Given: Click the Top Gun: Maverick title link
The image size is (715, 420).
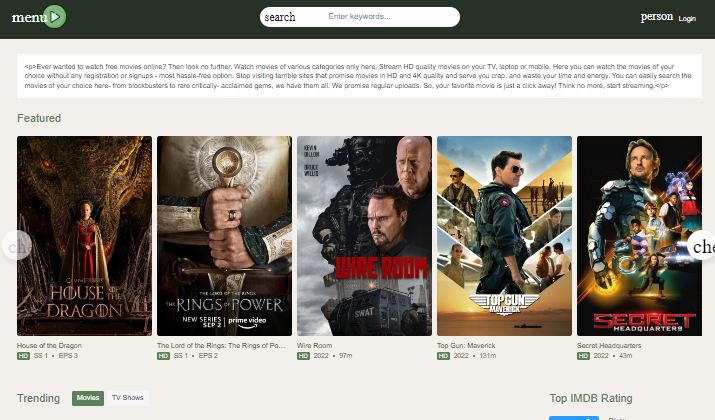Looking at the screenshot, I should click(x=466, y=346).
